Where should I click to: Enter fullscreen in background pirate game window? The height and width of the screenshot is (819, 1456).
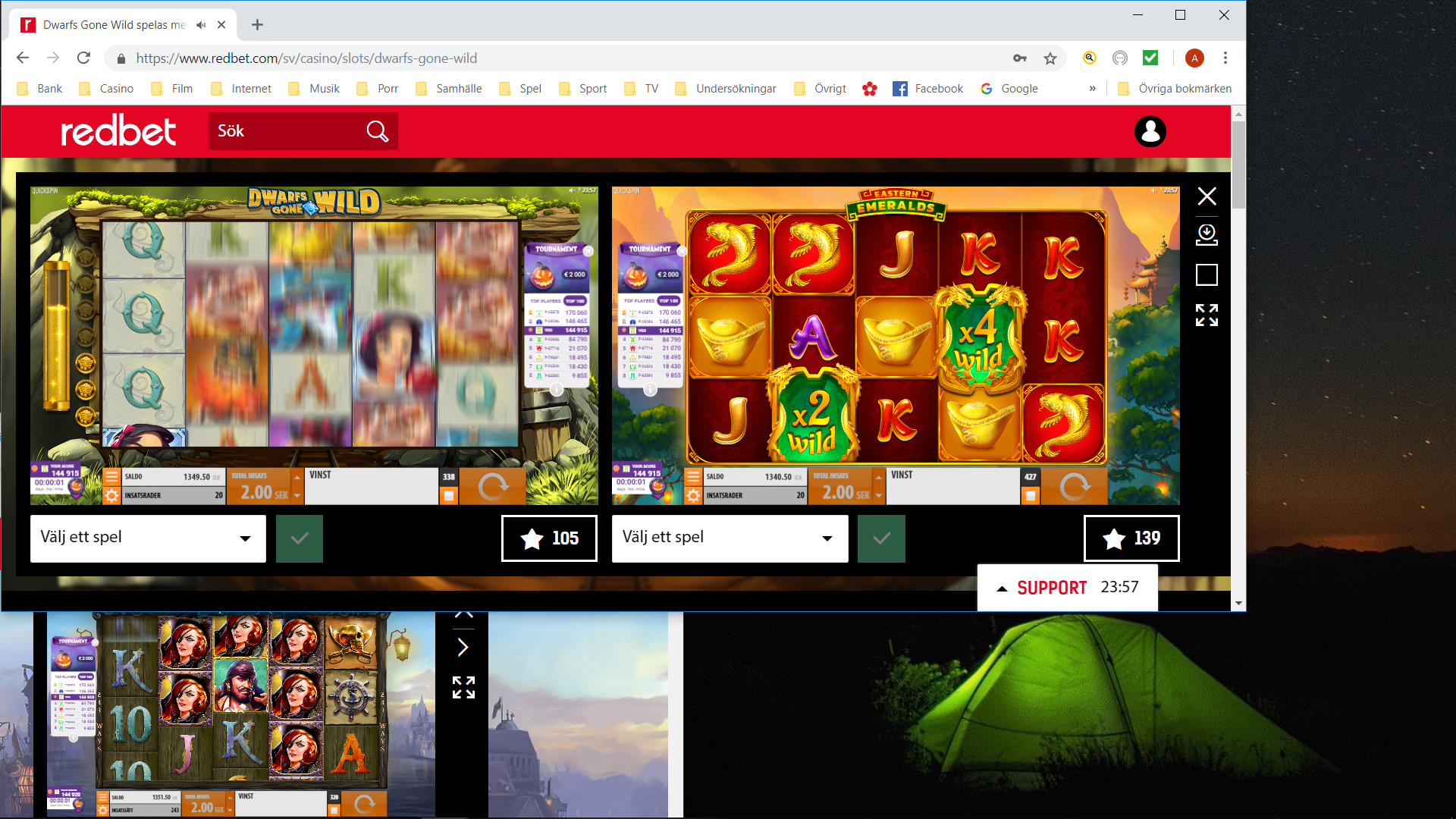tap(463, 687)
